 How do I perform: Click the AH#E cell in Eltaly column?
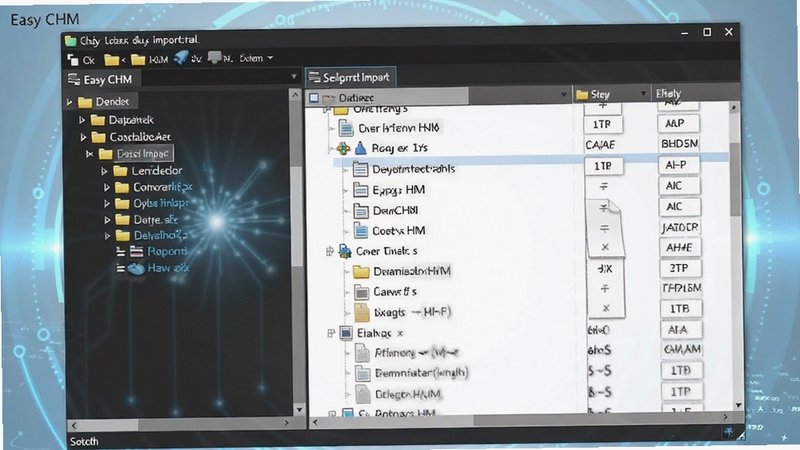[x=680, y=247]
